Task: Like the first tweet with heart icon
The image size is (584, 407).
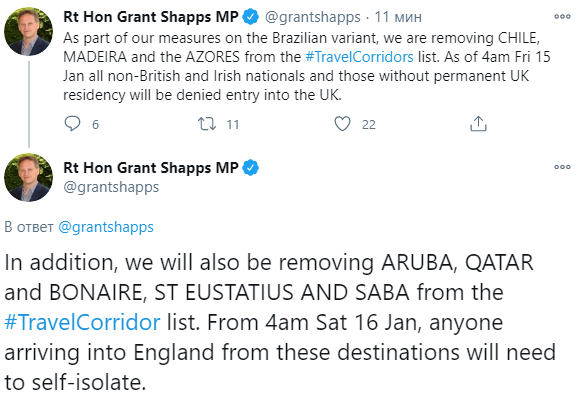Action: pyautogui.click(x=342, y=124)
